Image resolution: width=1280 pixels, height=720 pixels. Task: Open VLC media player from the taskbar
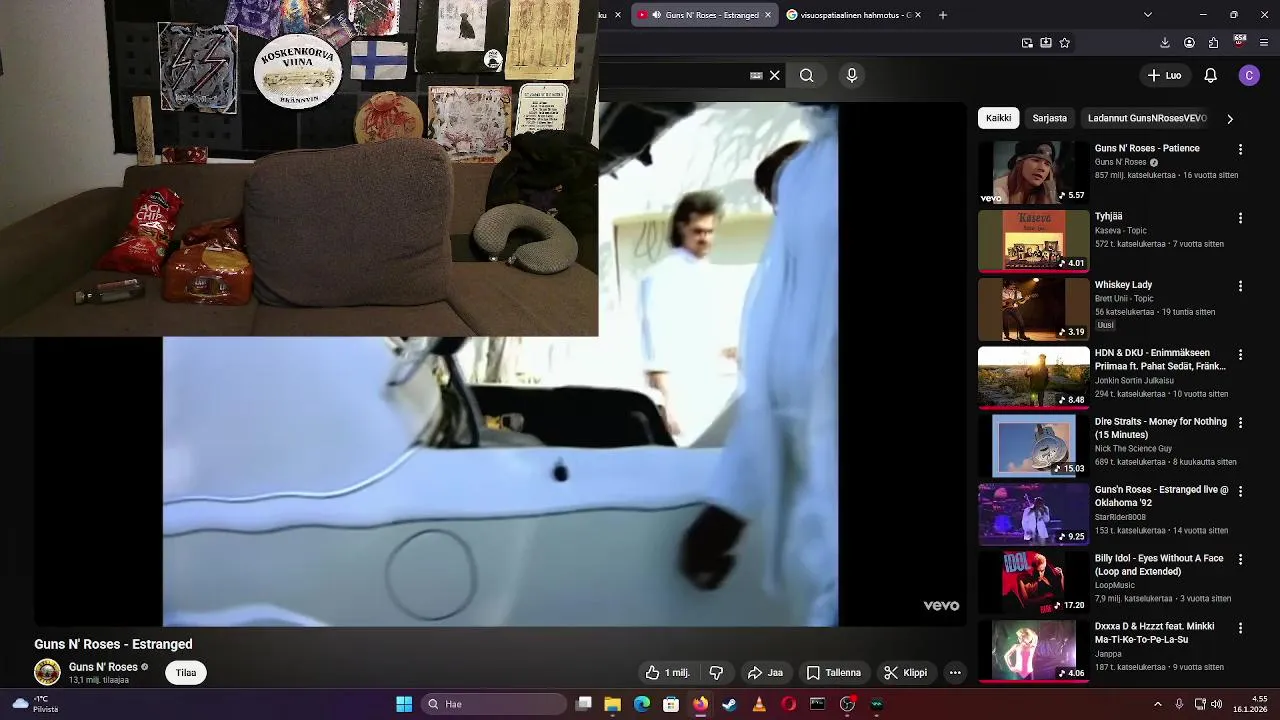[x=759, y=704]
